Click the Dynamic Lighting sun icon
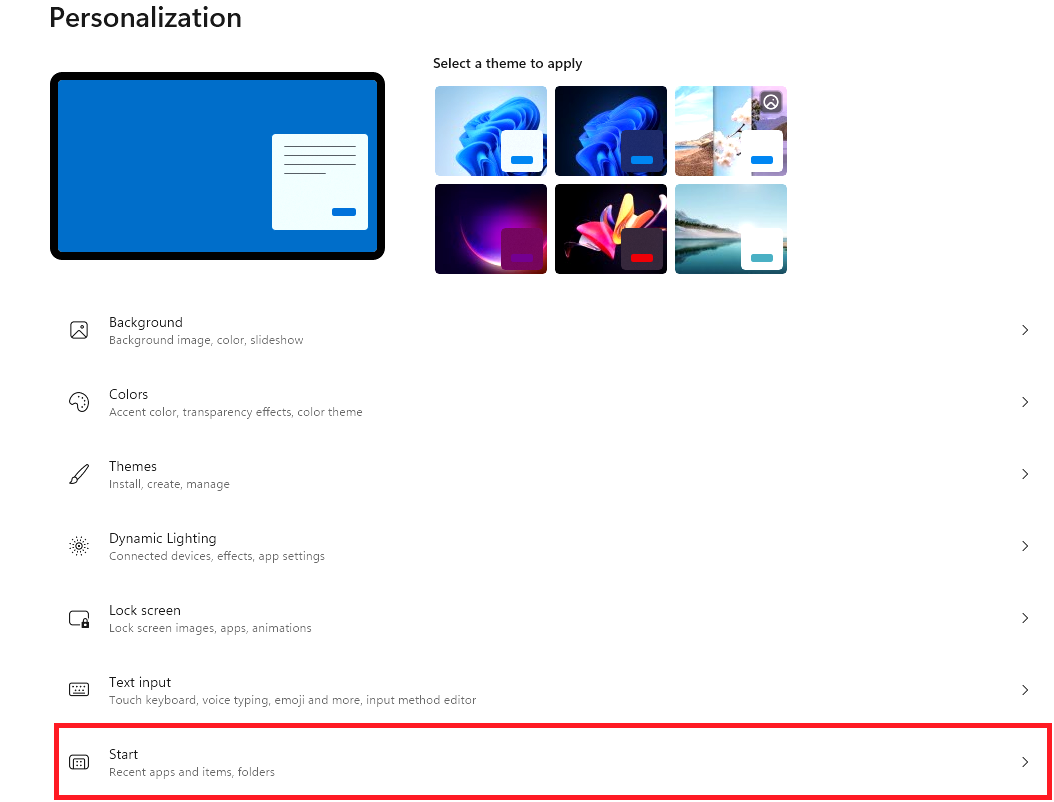 coord(79,546)
